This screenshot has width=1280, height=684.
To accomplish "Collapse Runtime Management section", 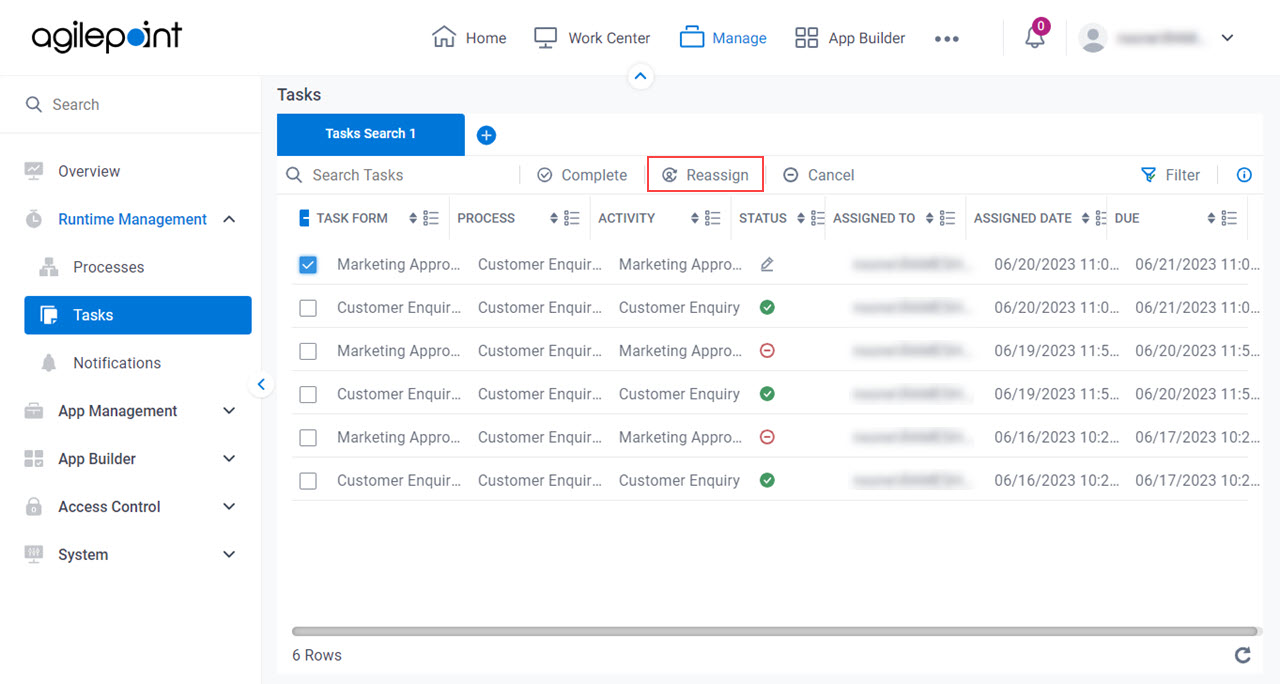I will [x=229, y=219].
